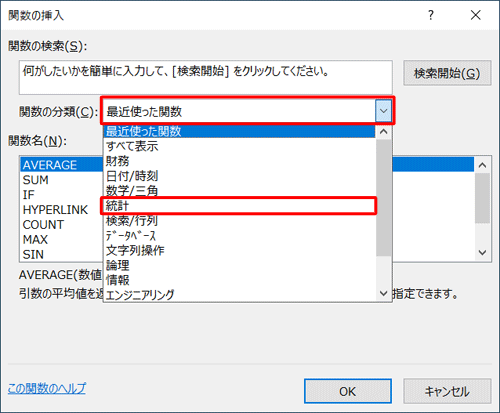Click category list scroll down arrow
The image size is (500, 413).
384,294
